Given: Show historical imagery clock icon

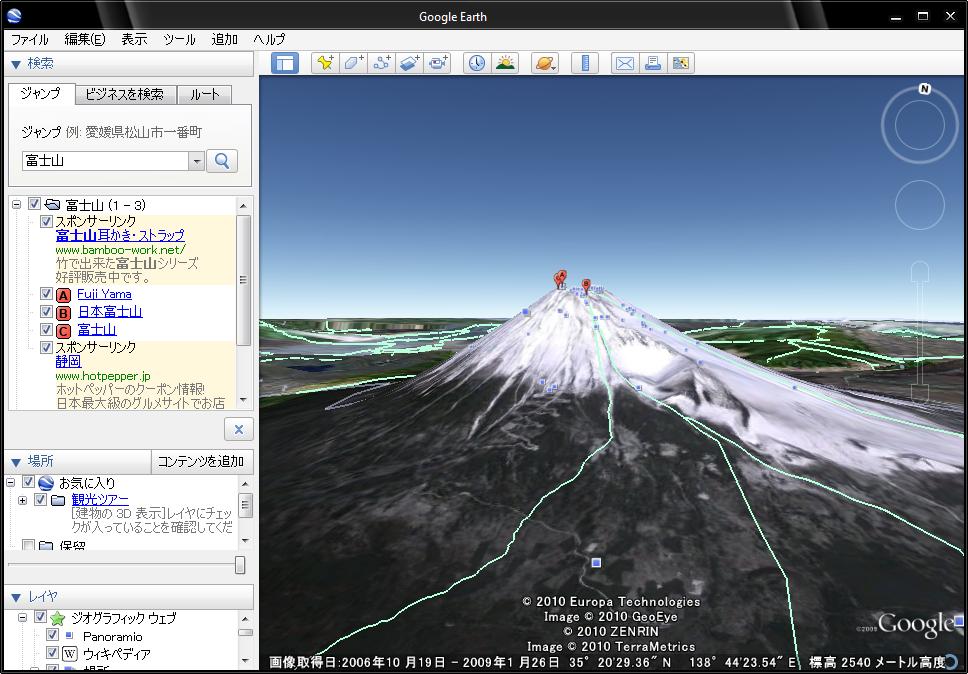Looking at the screenshot, I should 477,63.
